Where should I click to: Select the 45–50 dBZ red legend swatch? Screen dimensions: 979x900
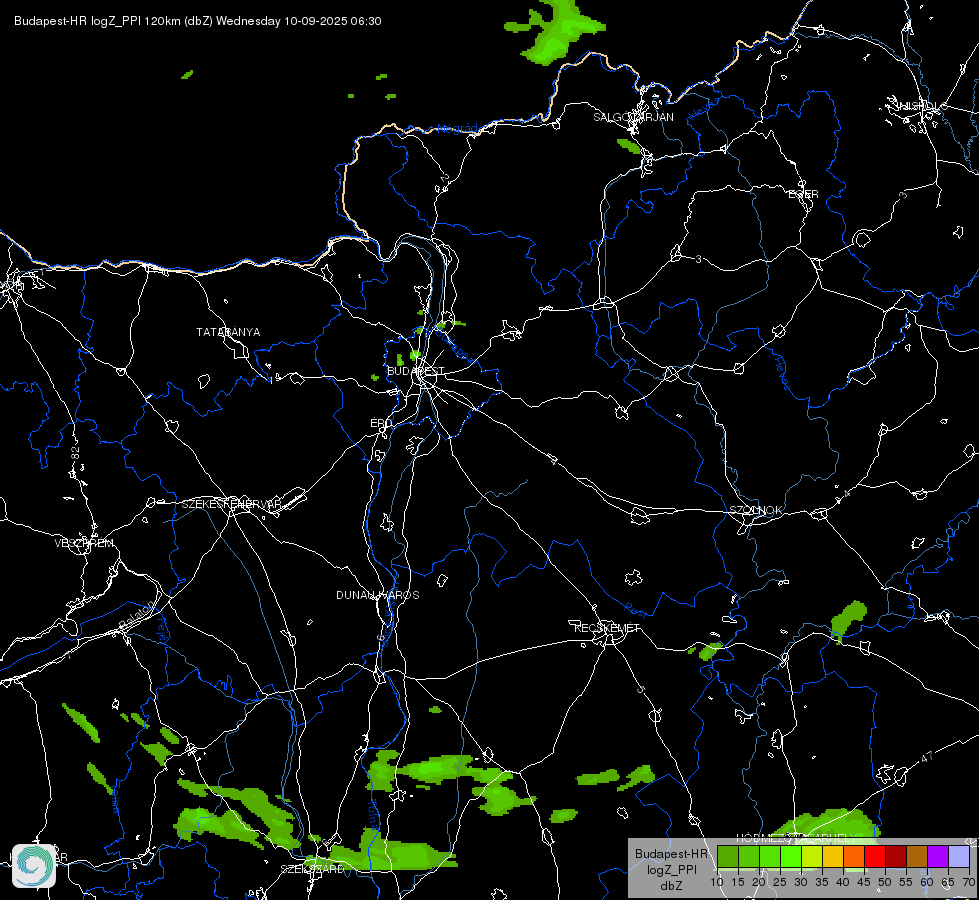point(875,856)
